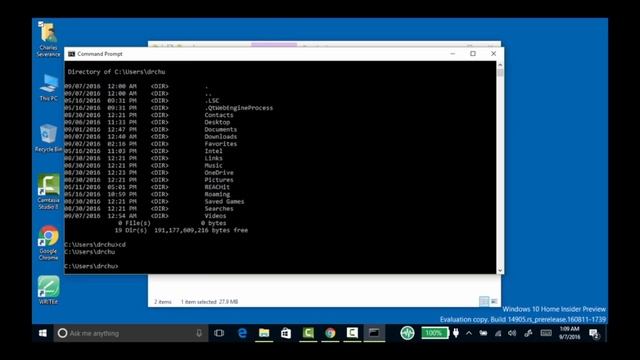Switch to white Camtasia recorder taskbar icon
The image size is (640, 360).
click(x=352, y=333)
